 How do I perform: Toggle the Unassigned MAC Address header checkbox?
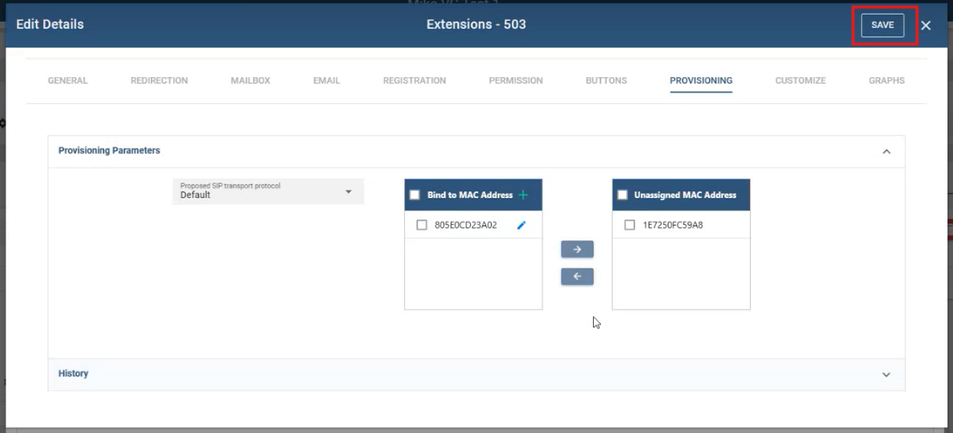tap(622, 195)
